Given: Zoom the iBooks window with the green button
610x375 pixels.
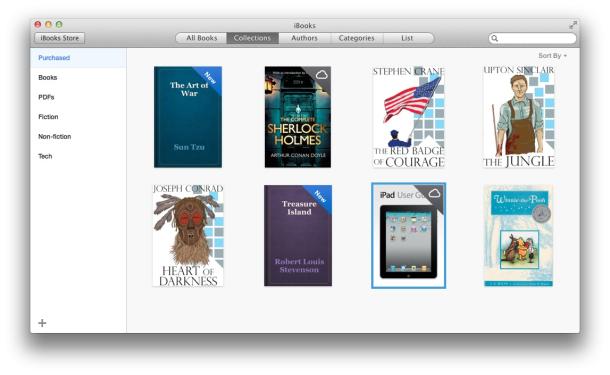Looking at the screenshot, I should click(59, 25).
